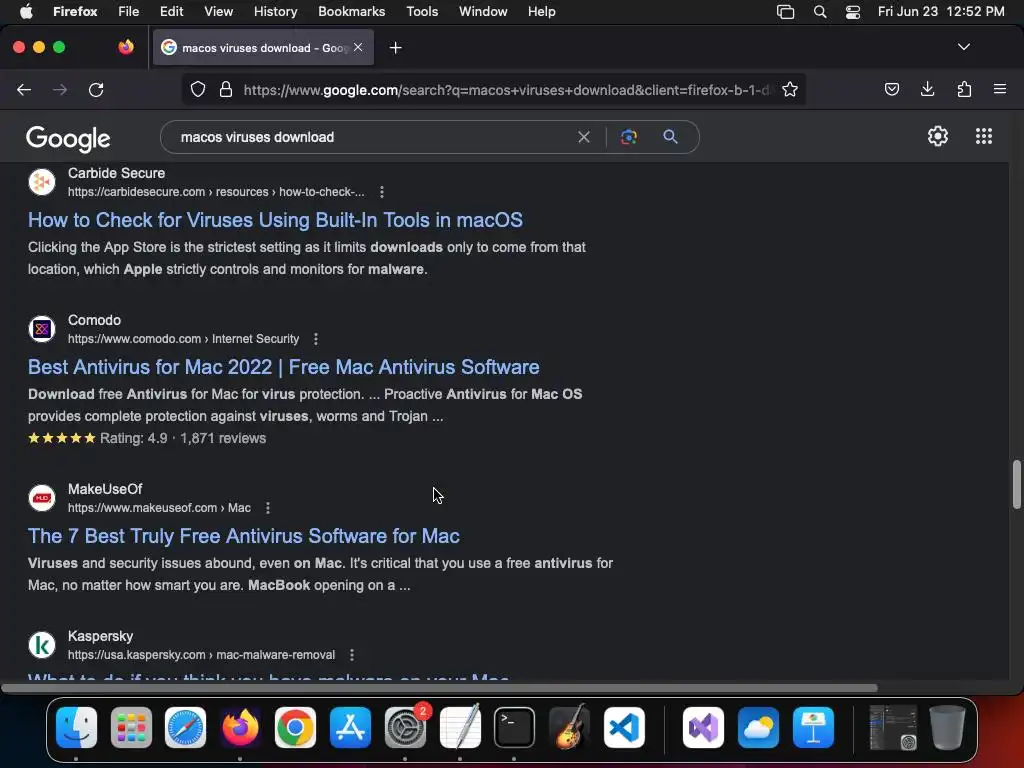Open How to Check for Viruses link
Viewport: 1024px width, 768px height.
tap(275, 220)
